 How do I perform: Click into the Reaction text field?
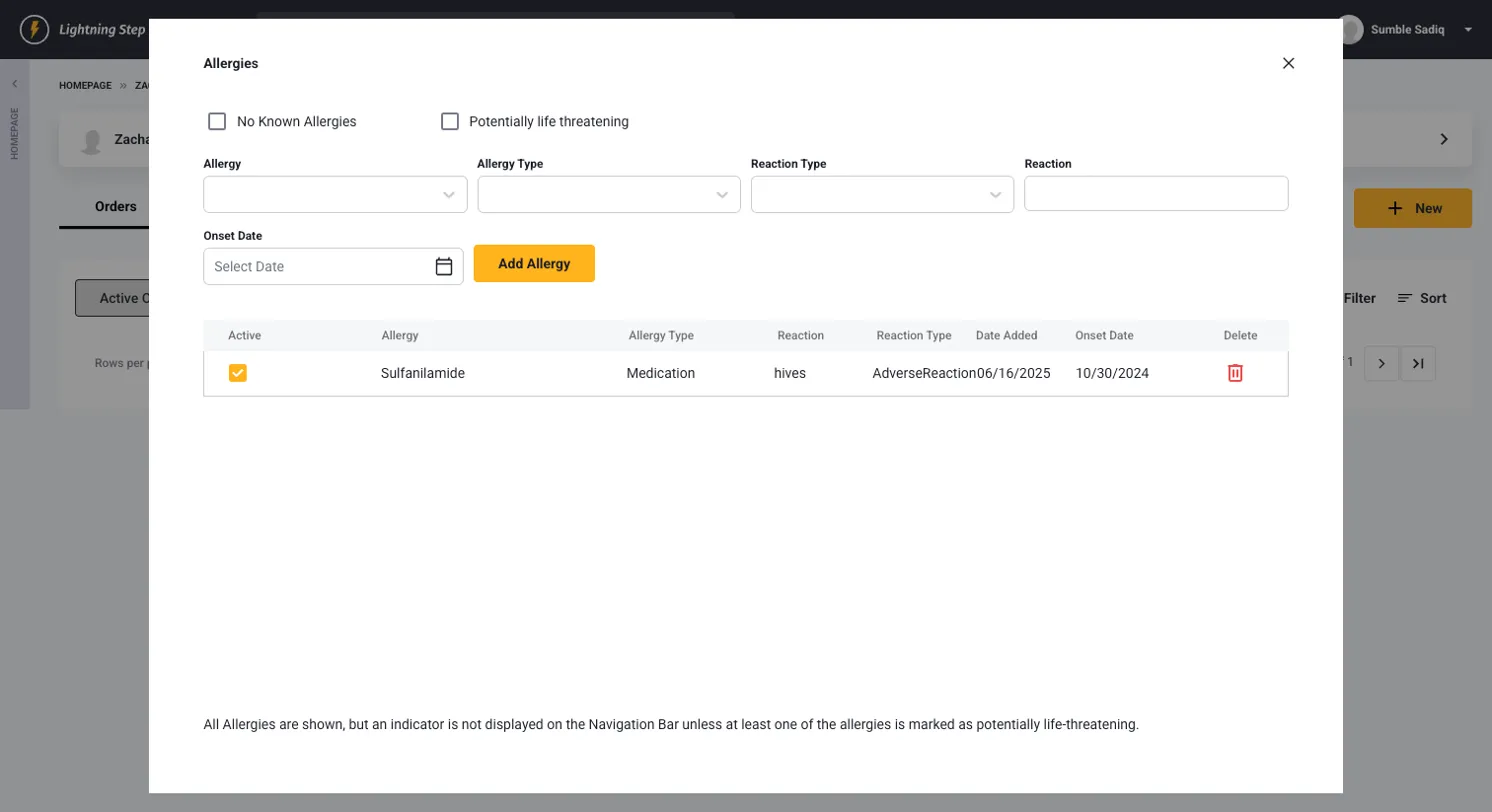point(1156,194)
